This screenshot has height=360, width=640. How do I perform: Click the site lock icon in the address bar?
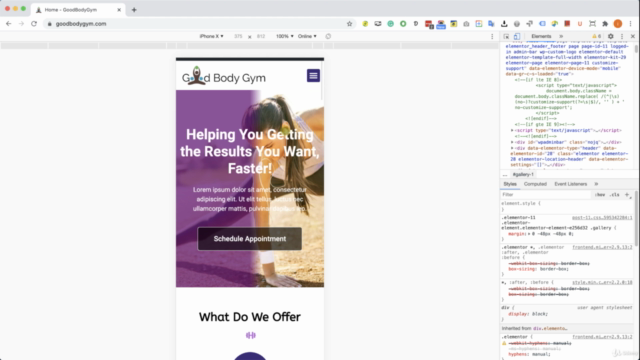[49, 24]
